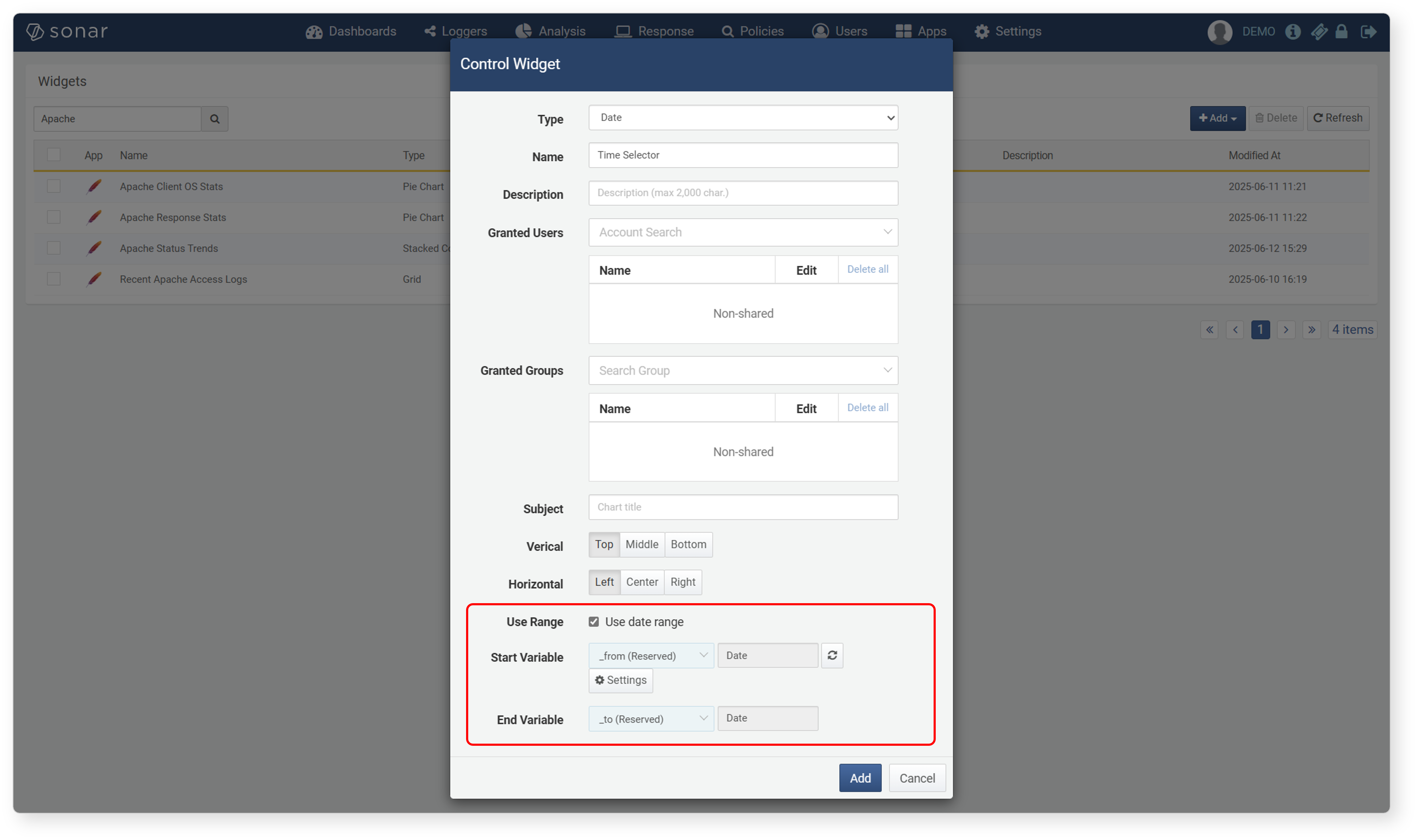Click the Add button in dialog

860,778
